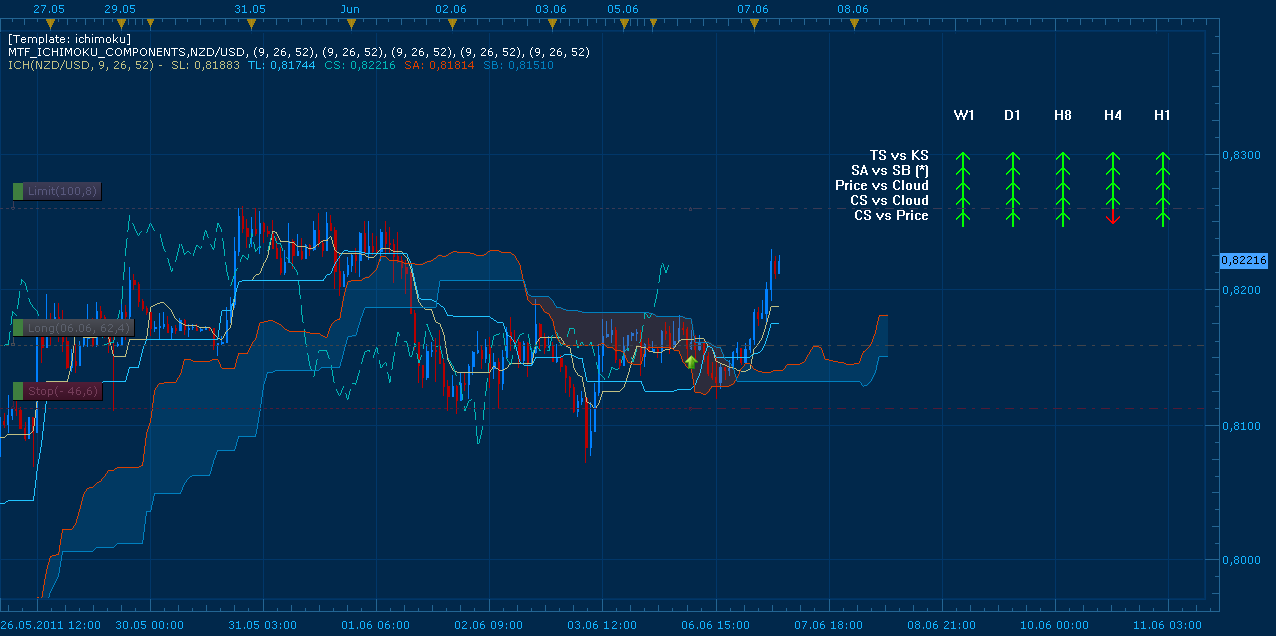Click the D1 CS vs Price up arrow
1276x636 pixels.
coord(1012,217)
